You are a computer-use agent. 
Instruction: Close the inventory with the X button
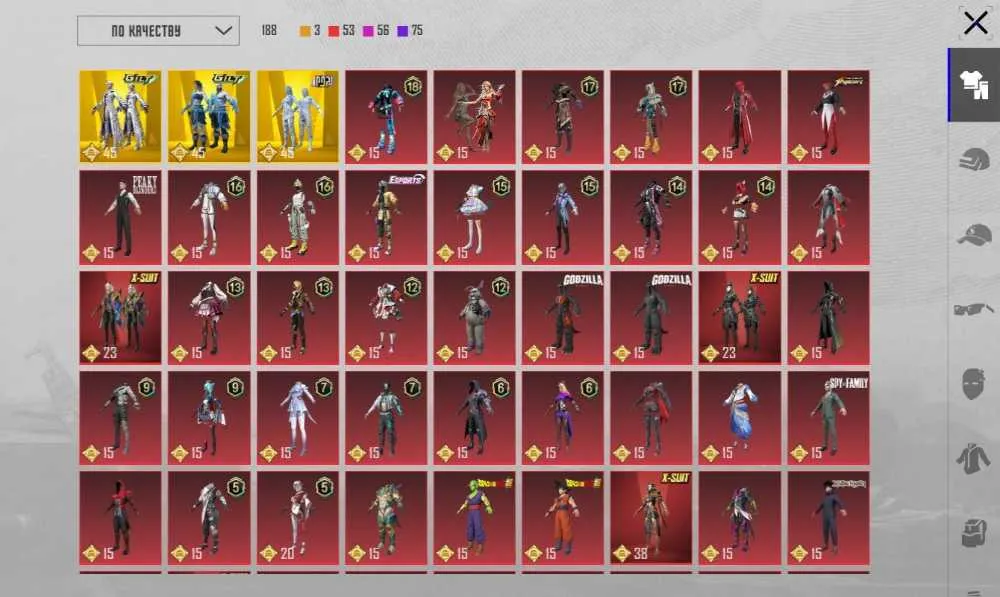click(976, 23)
